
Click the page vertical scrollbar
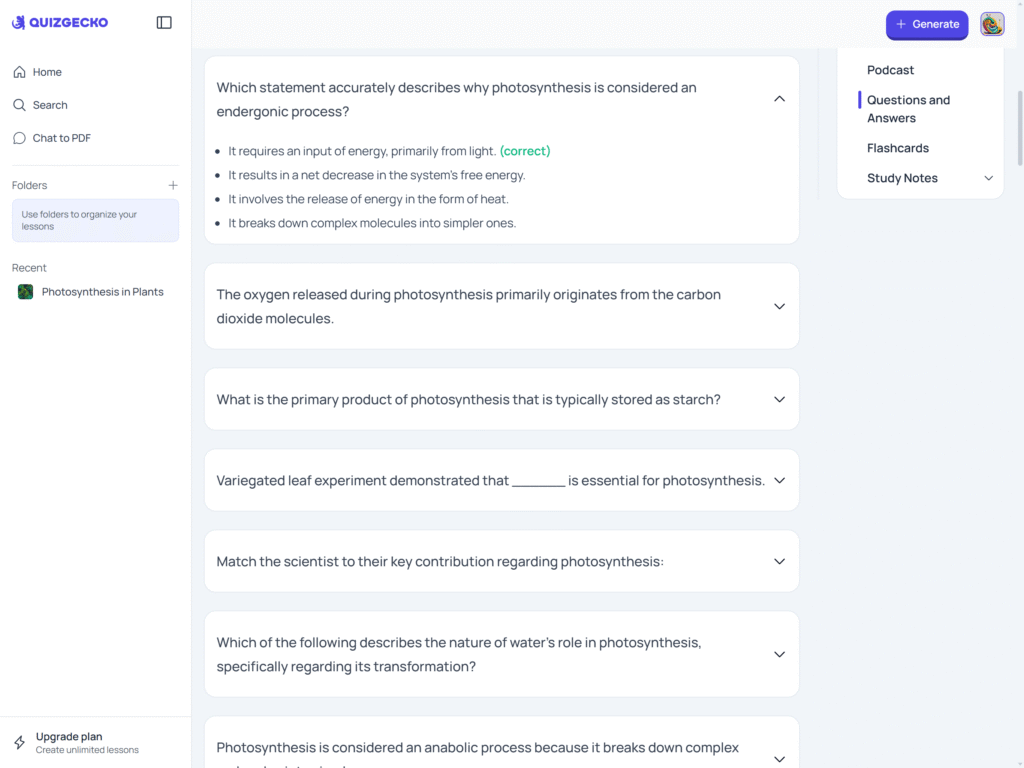click(x=1019, y=128)
